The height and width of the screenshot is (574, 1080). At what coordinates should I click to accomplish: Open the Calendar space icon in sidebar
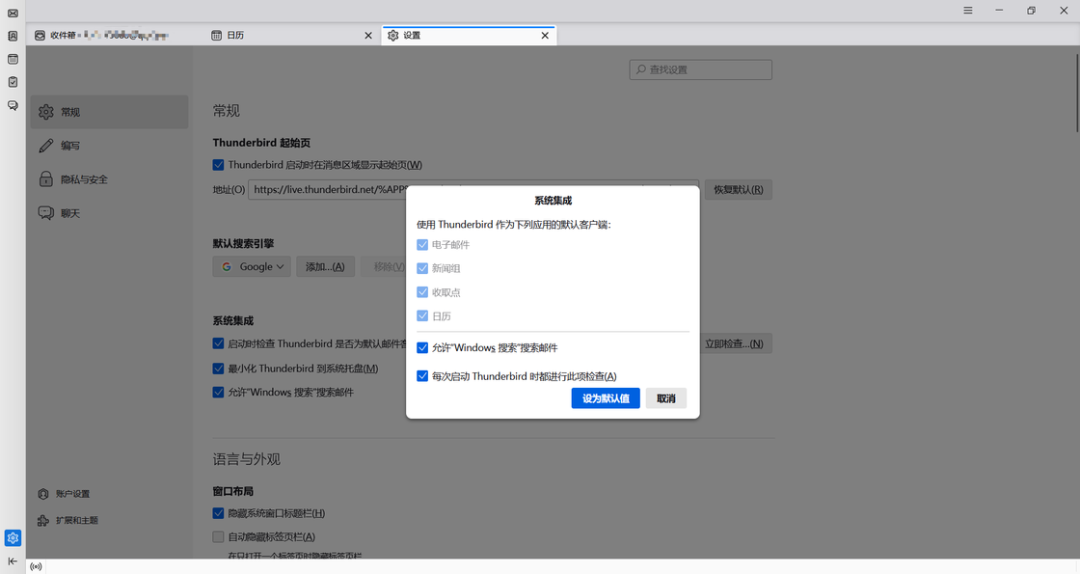tap(12, 59)
